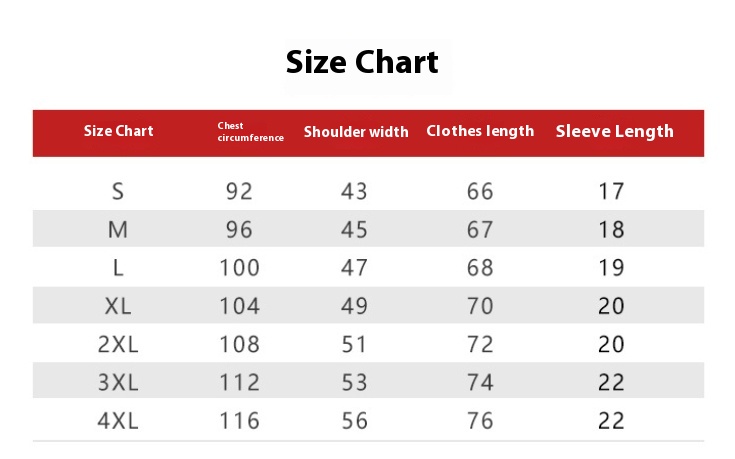Click the Size Chart header in red bar
735x459 pixels.
tap(119, 131)
